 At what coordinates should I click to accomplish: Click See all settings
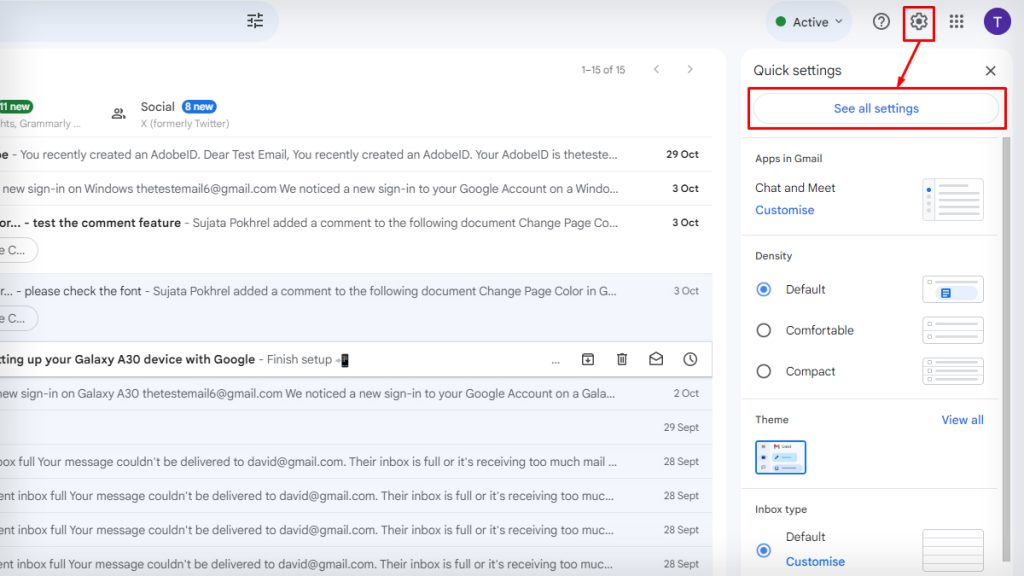click(876, 106)
